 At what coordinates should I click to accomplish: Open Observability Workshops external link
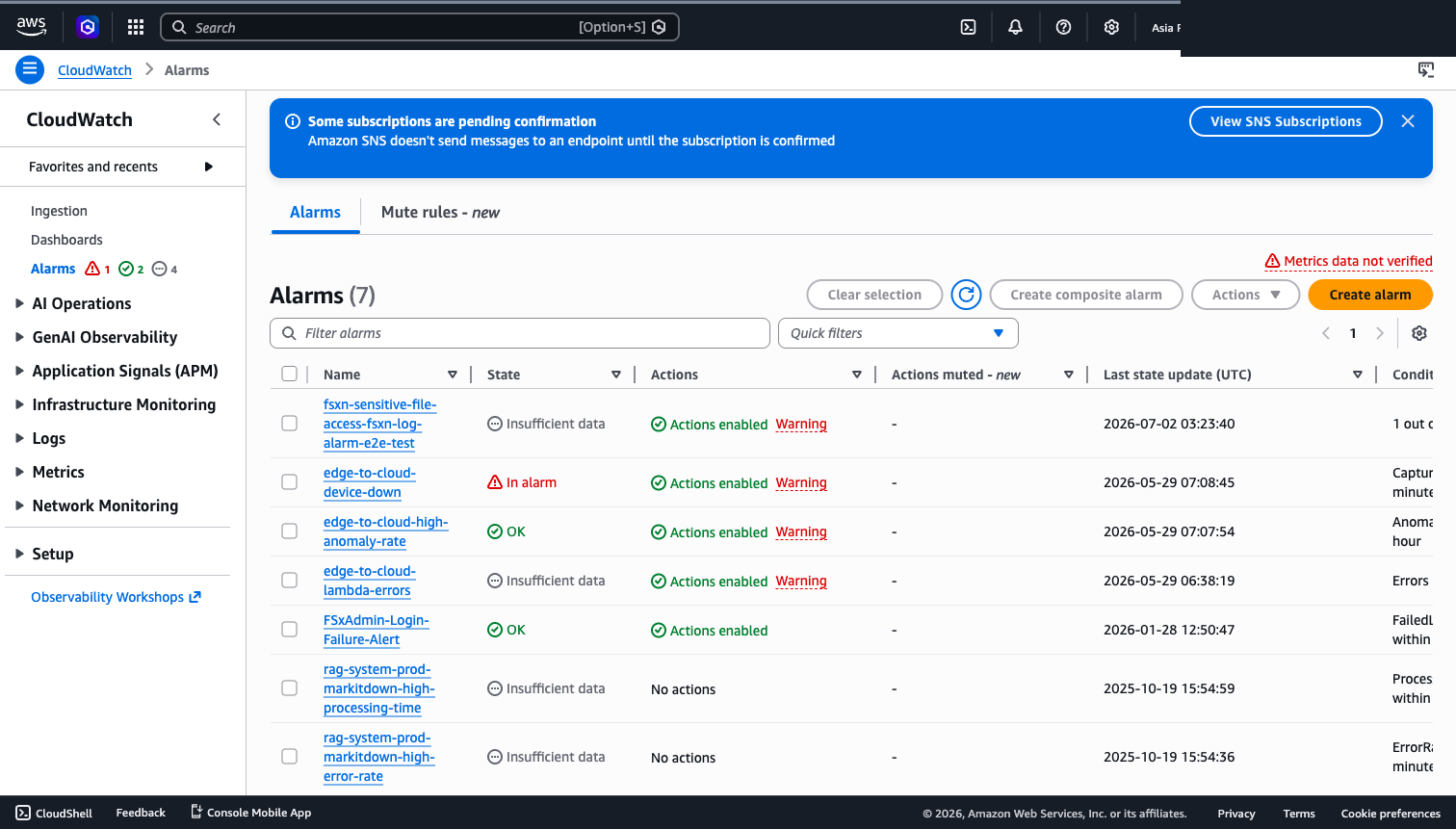117,597
